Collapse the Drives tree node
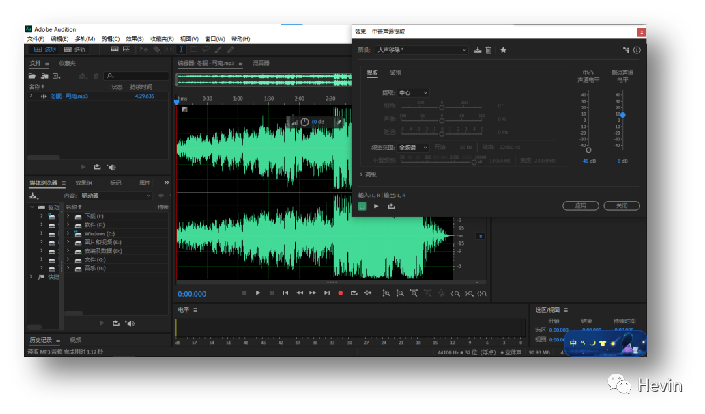705x414 pixels. [x=32, y=207]
